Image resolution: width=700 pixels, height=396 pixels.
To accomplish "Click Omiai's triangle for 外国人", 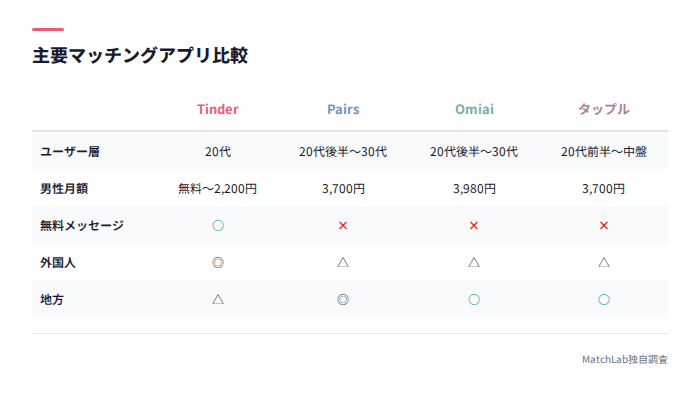I will [474, 262].
